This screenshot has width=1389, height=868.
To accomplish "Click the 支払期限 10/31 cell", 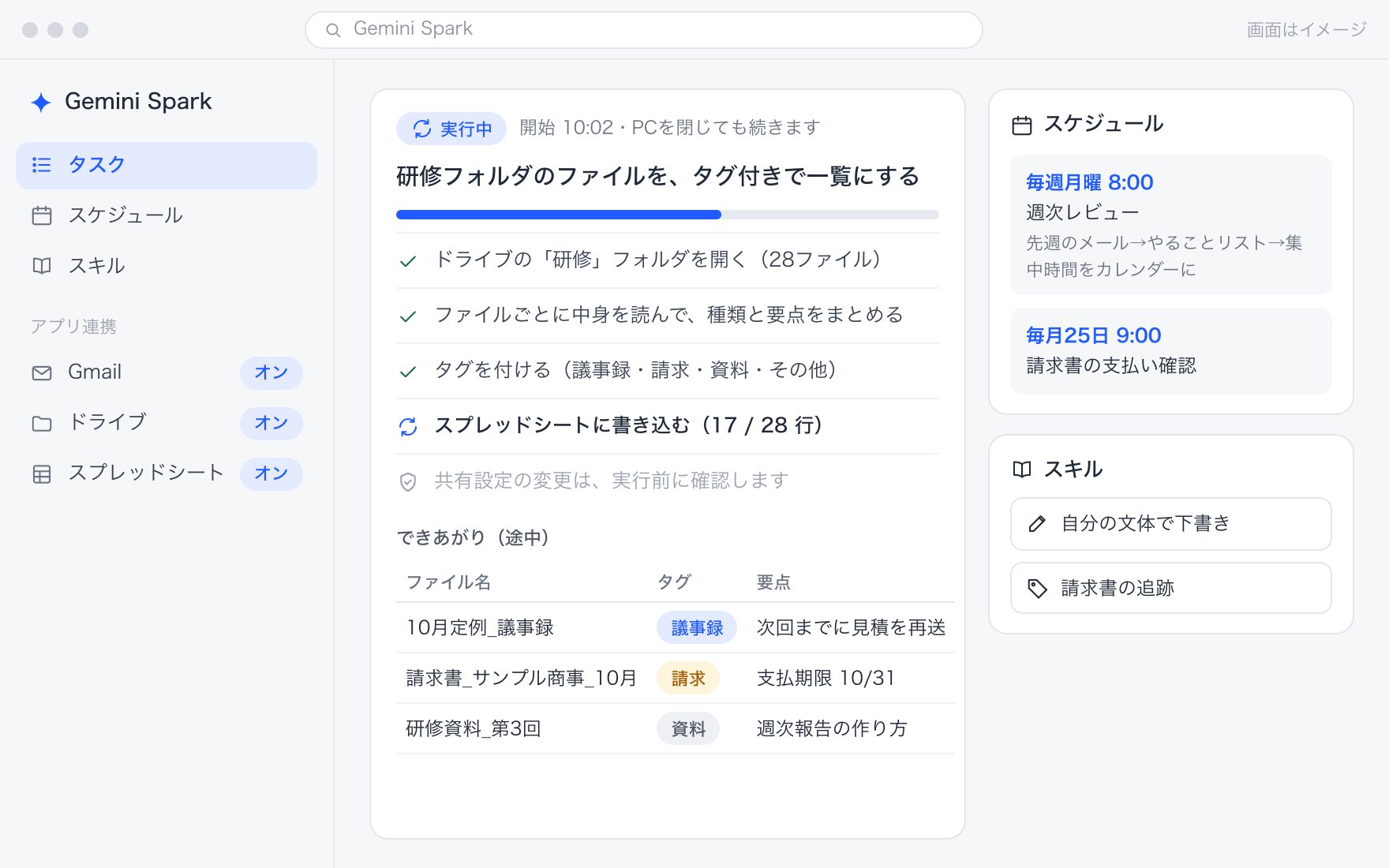I will [x=826, y=679].
